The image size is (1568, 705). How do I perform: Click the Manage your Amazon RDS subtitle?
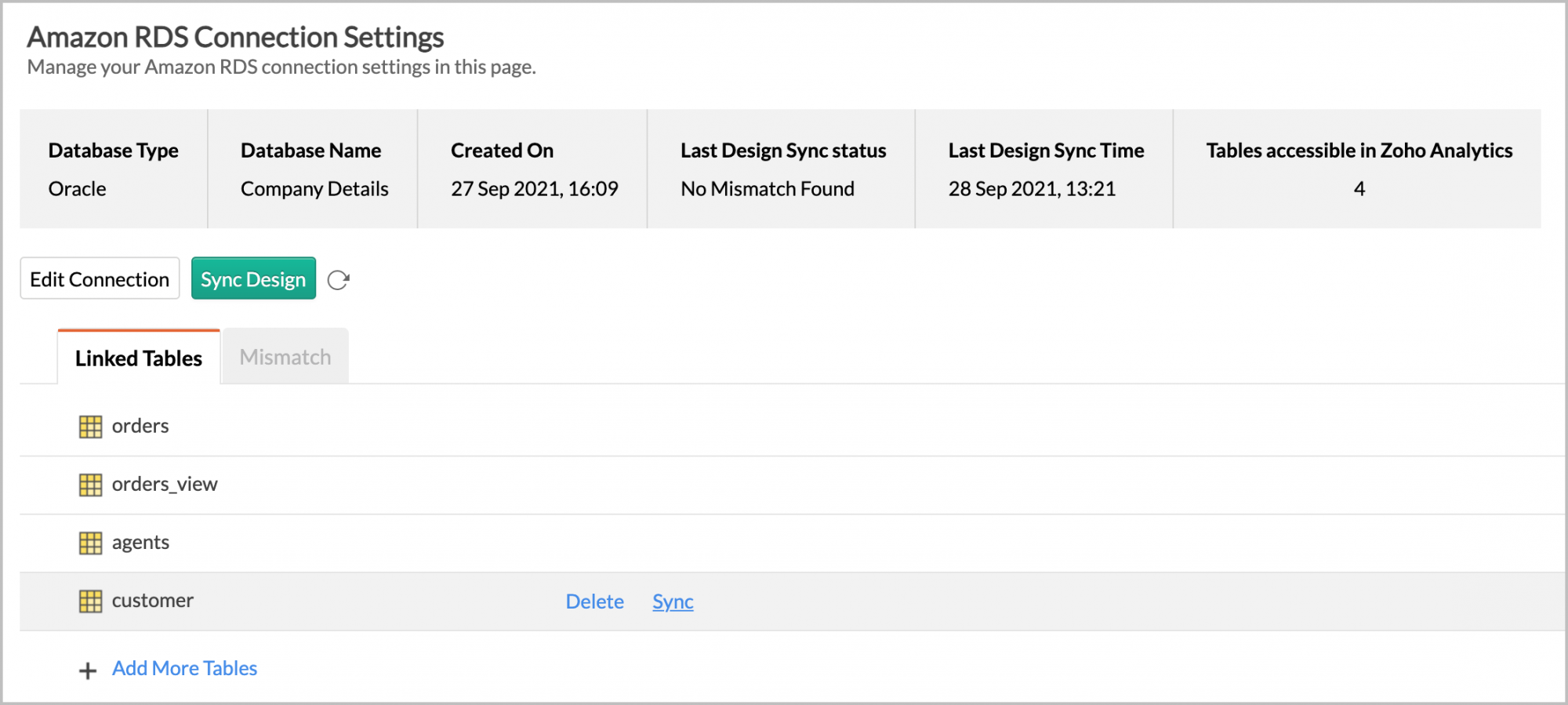[x=281, y=67]
